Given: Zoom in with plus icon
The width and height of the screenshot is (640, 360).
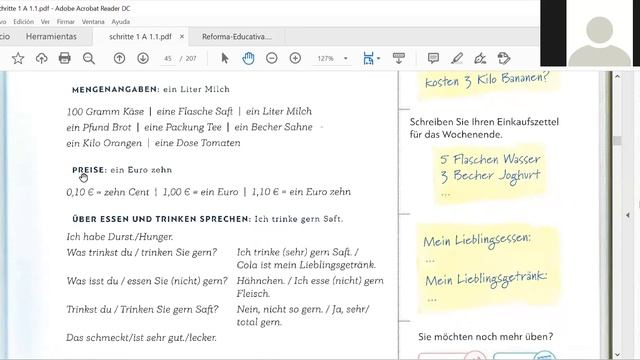Looking at the screenshot, I should pos(295,58).
